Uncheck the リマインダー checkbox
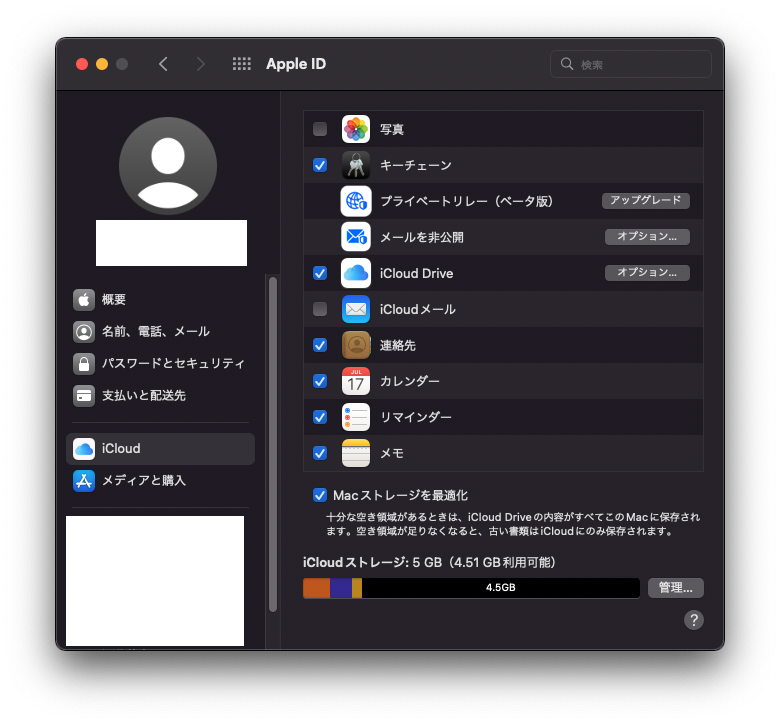This screenshot has width=780, height=724. pyautogui.click(x=320, y=417)
